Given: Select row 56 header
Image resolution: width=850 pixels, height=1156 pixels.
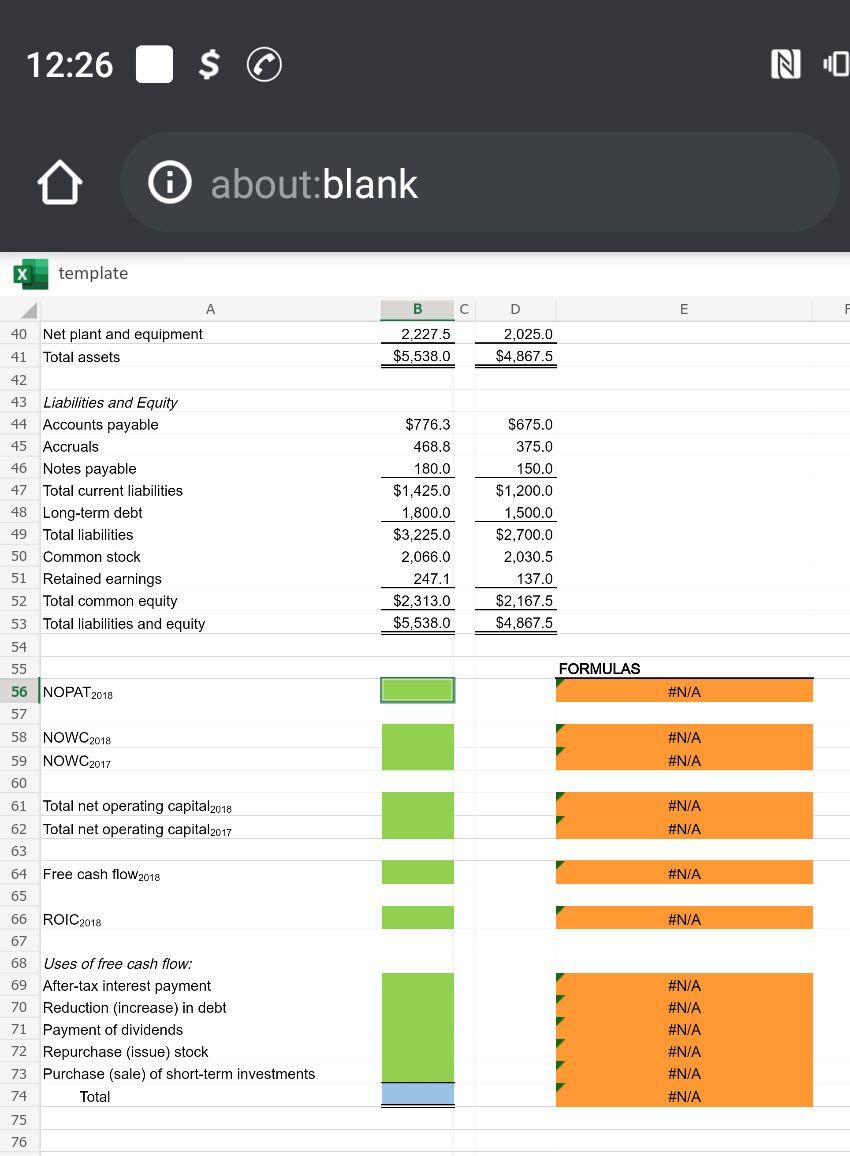Looking at the screenshot, I should (x=18, y=691).
